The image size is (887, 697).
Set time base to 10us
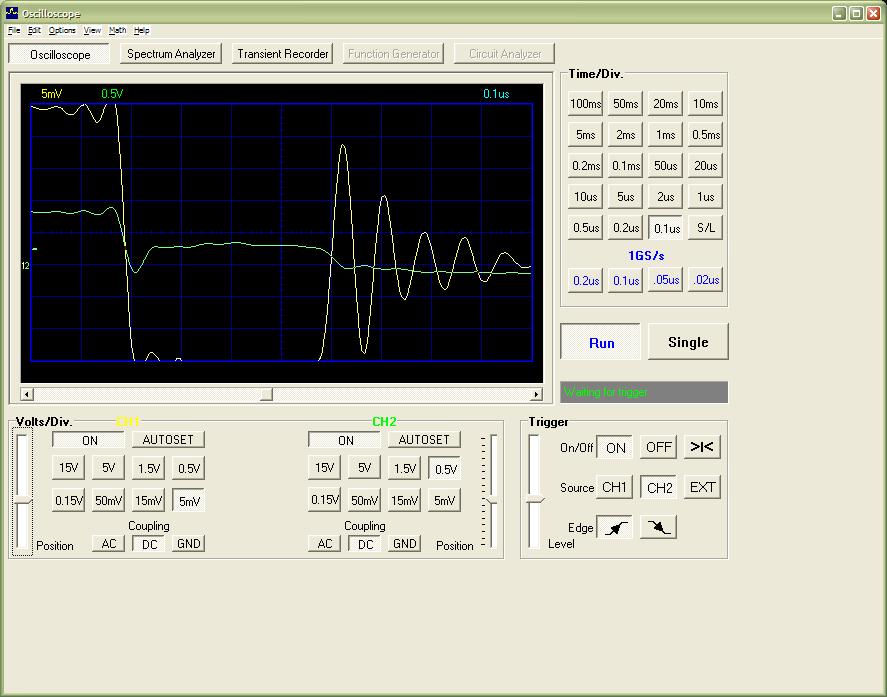[585, 196]
